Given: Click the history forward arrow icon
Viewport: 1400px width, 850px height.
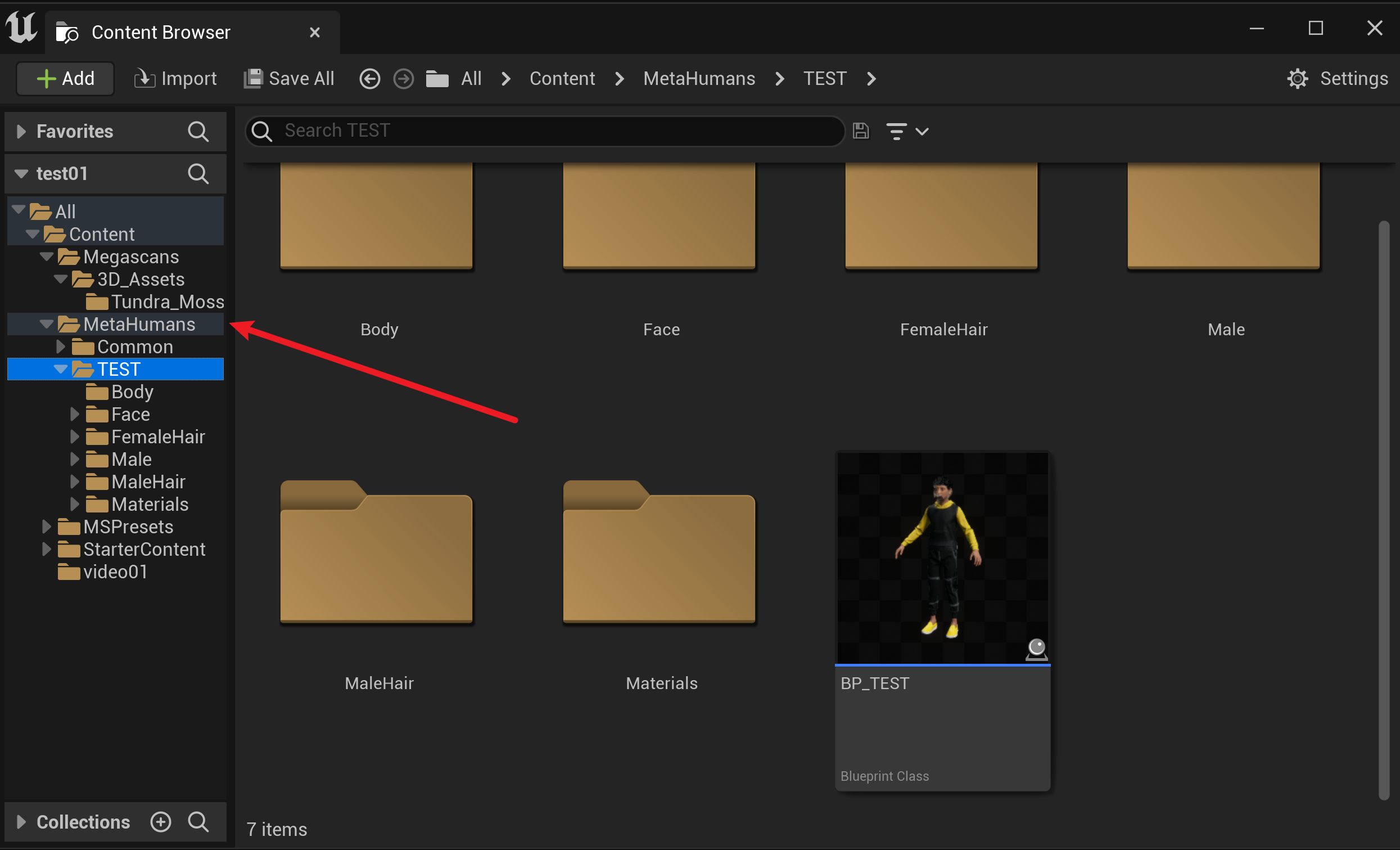Looking at the screenshot, I should [403, 78].
